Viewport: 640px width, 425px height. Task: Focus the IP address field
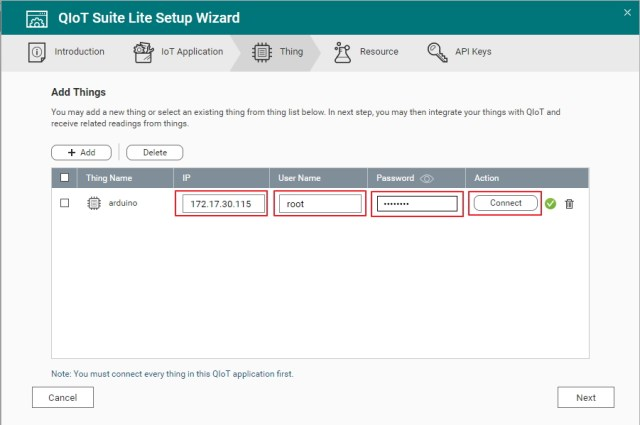[224, 204]
